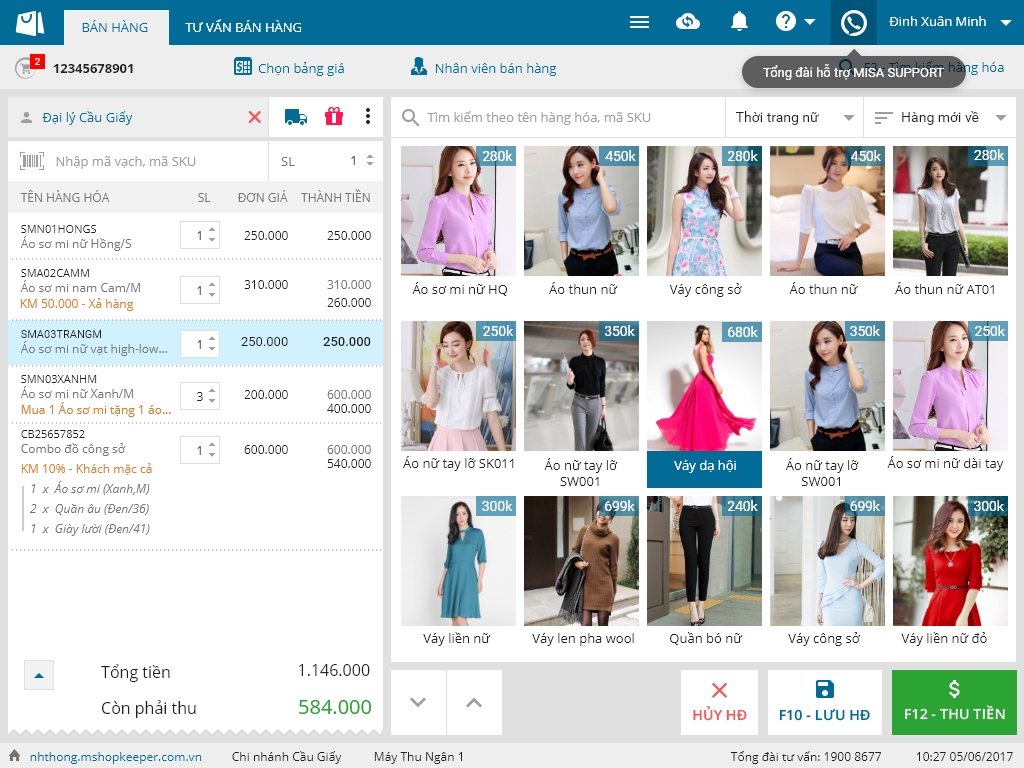The height and width of the screenshot is (768, 1024).
Task: Click the home icon in status bar
Action: (14, 756)
